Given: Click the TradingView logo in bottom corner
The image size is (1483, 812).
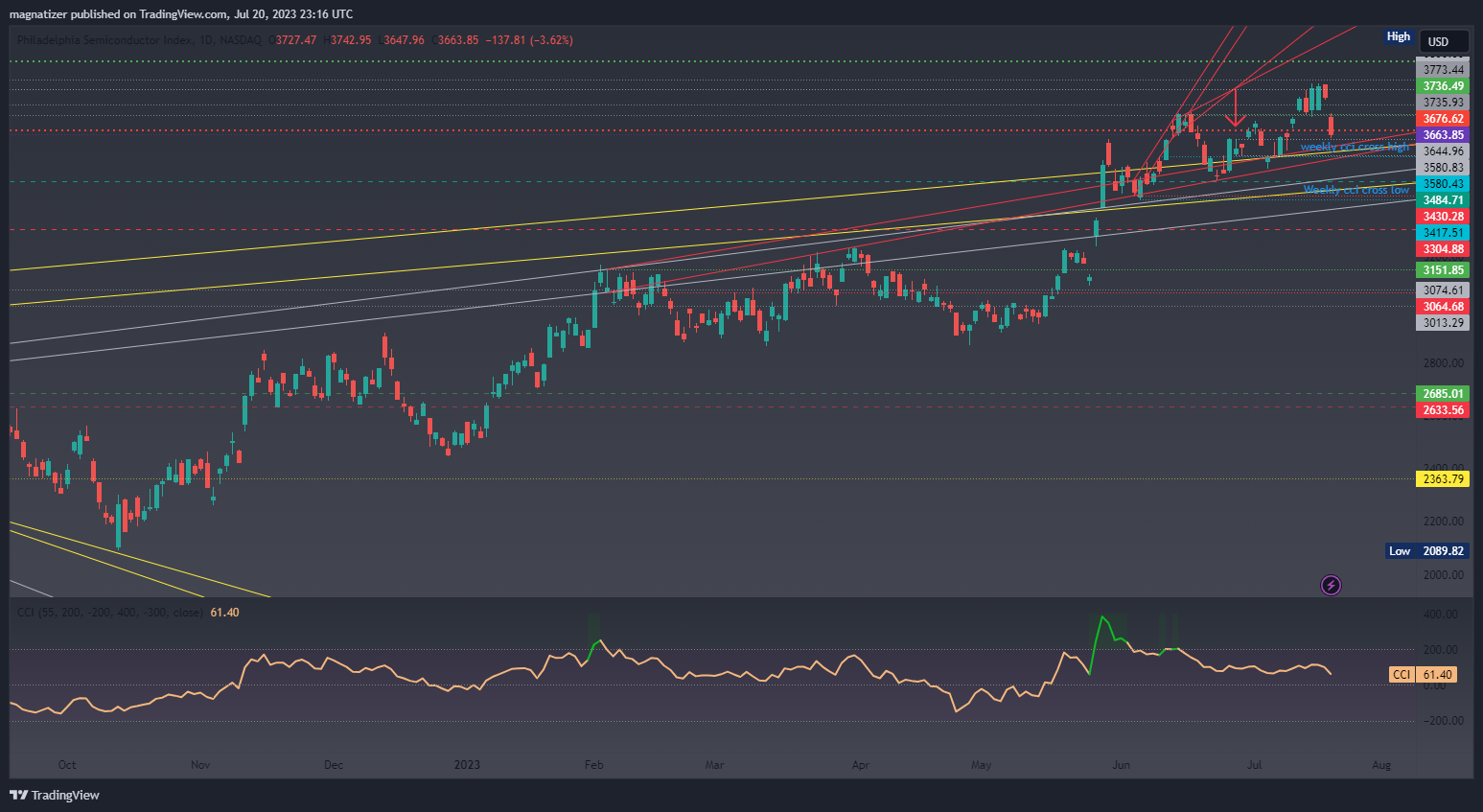Looking at the screenshot, I should pyautogui.click(x=55, y=795).
